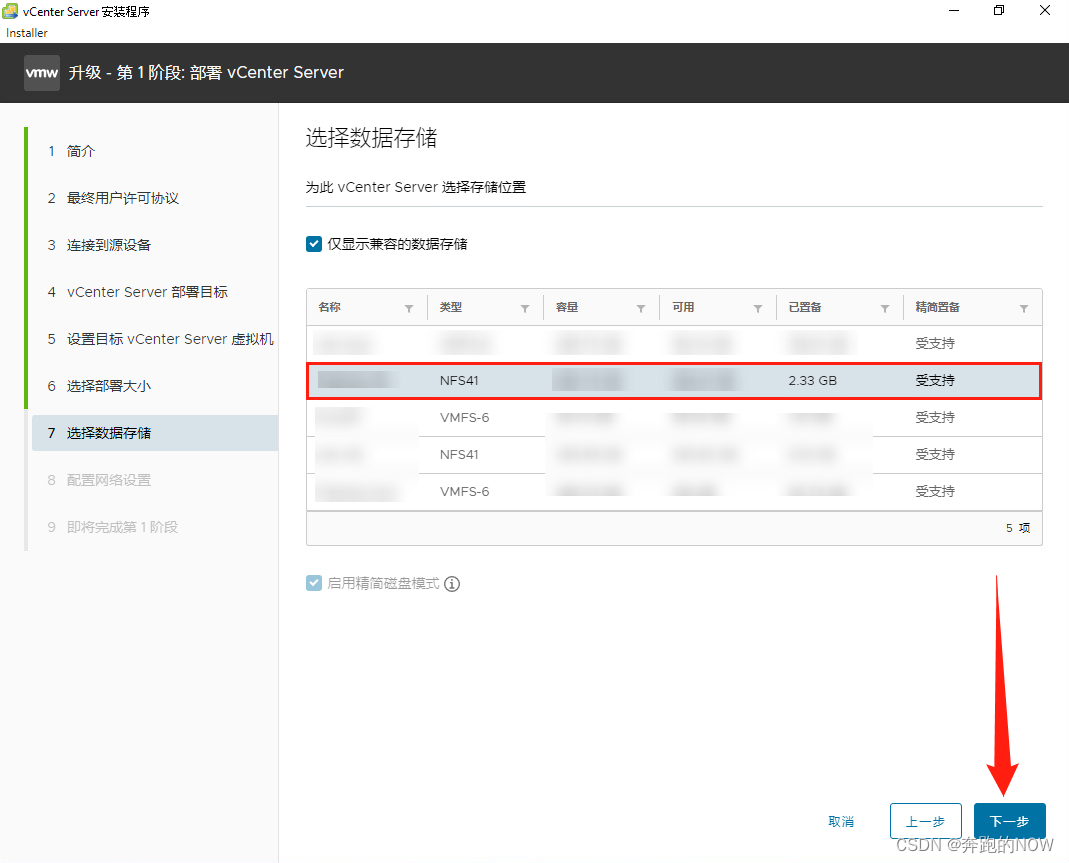
Task: Minimize the installer window
Action: [x=954, y=10]
